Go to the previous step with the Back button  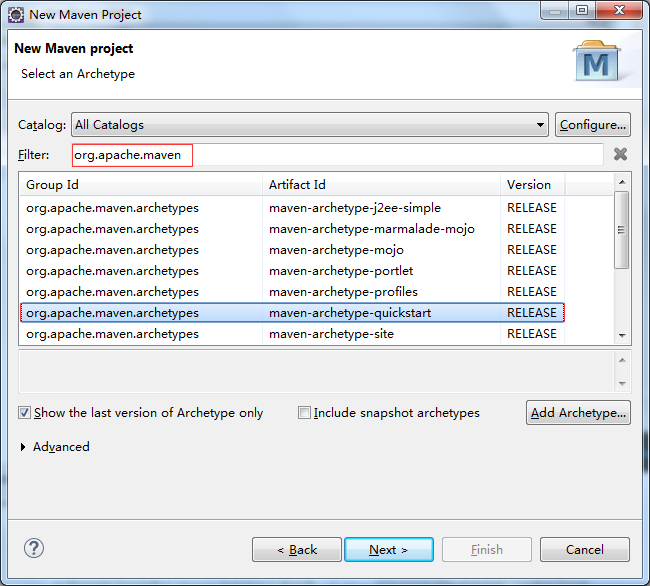(x=297, y=550)
